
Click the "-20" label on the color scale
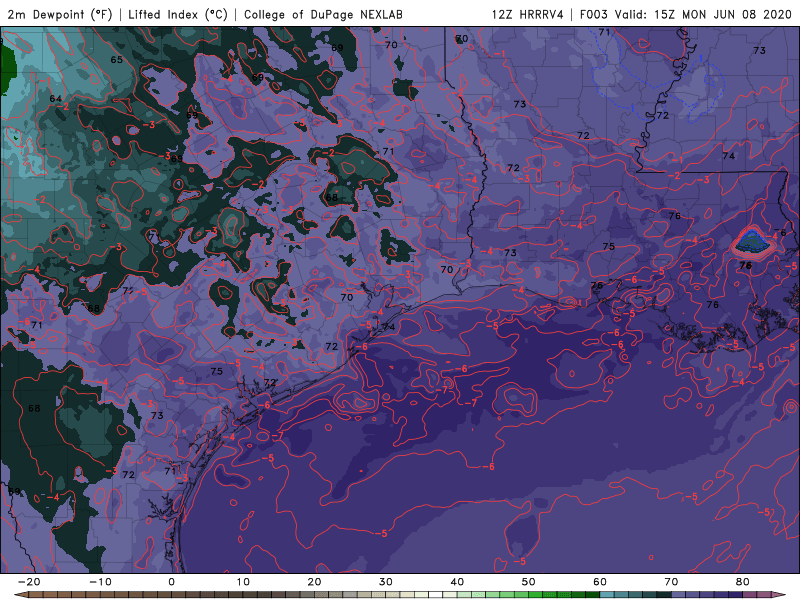coord(29,582)
